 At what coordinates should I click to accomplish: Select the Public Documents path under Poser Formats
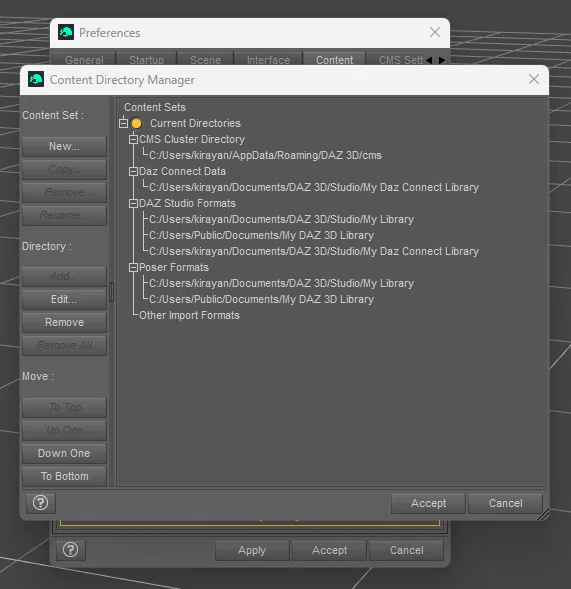pos(261,299)
